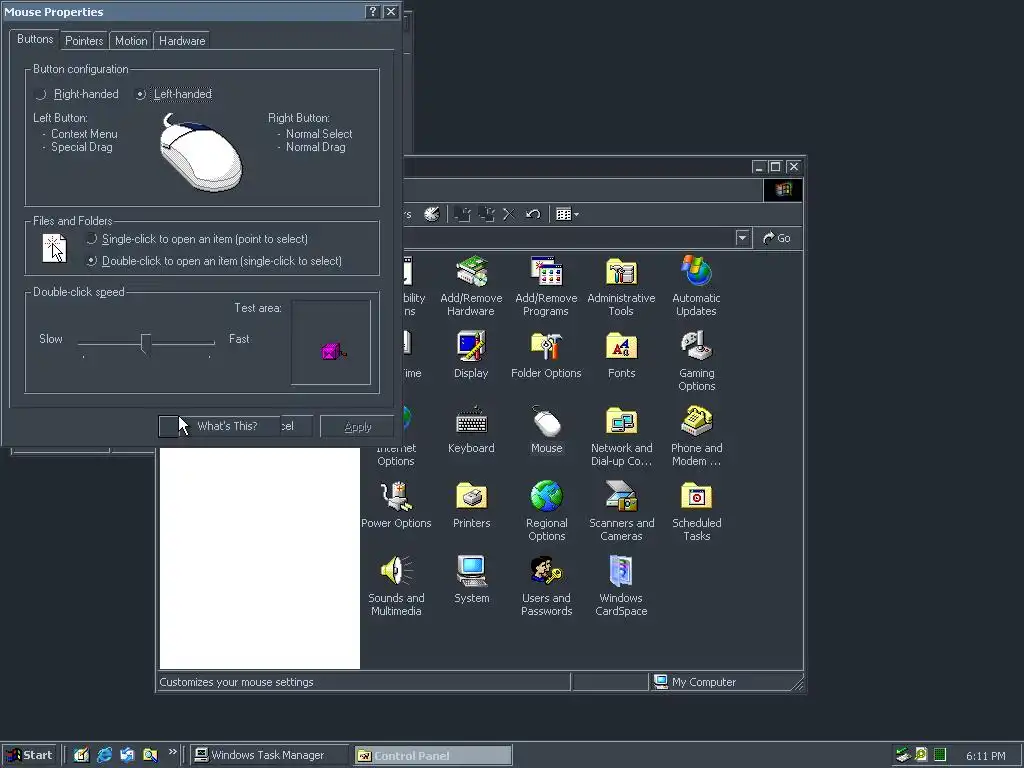Open Administrative Tools folder
Viewport: 1024px width, 768px height.
tap(621, 286)
